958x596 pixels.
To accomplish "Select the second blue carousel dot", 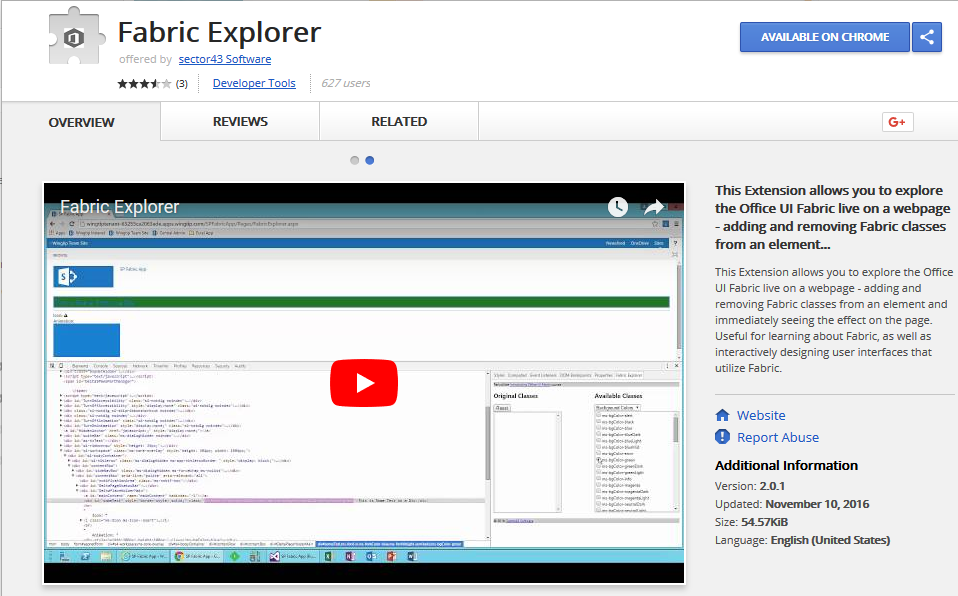I will 370,160.
